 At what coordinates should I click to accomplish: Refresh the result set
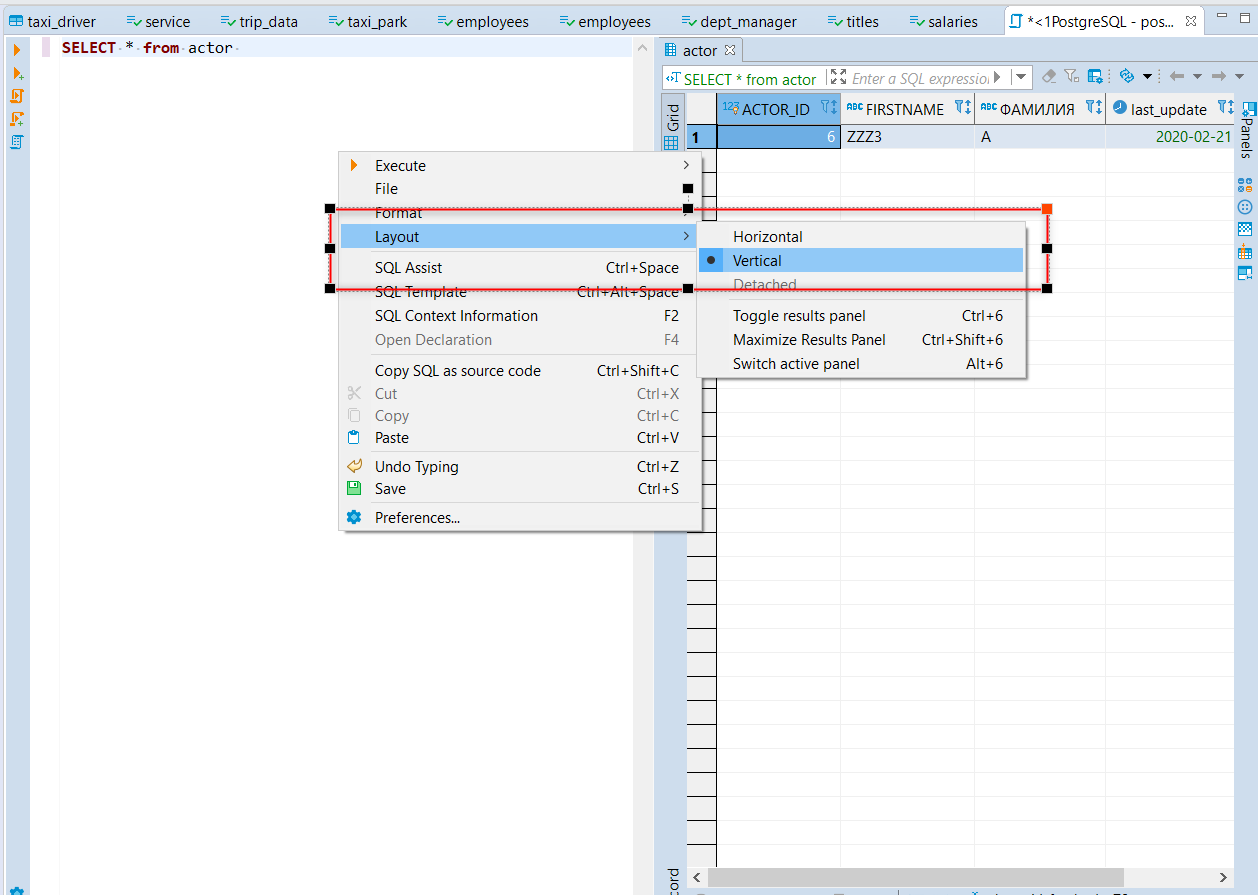(x=1127, y=76)
